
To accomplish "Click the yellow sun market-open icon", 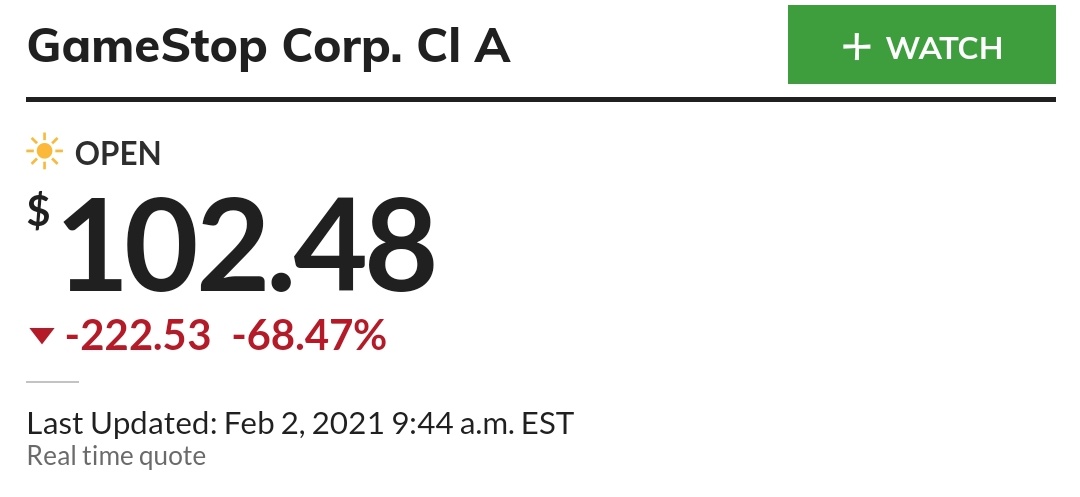I will point(44,152).
